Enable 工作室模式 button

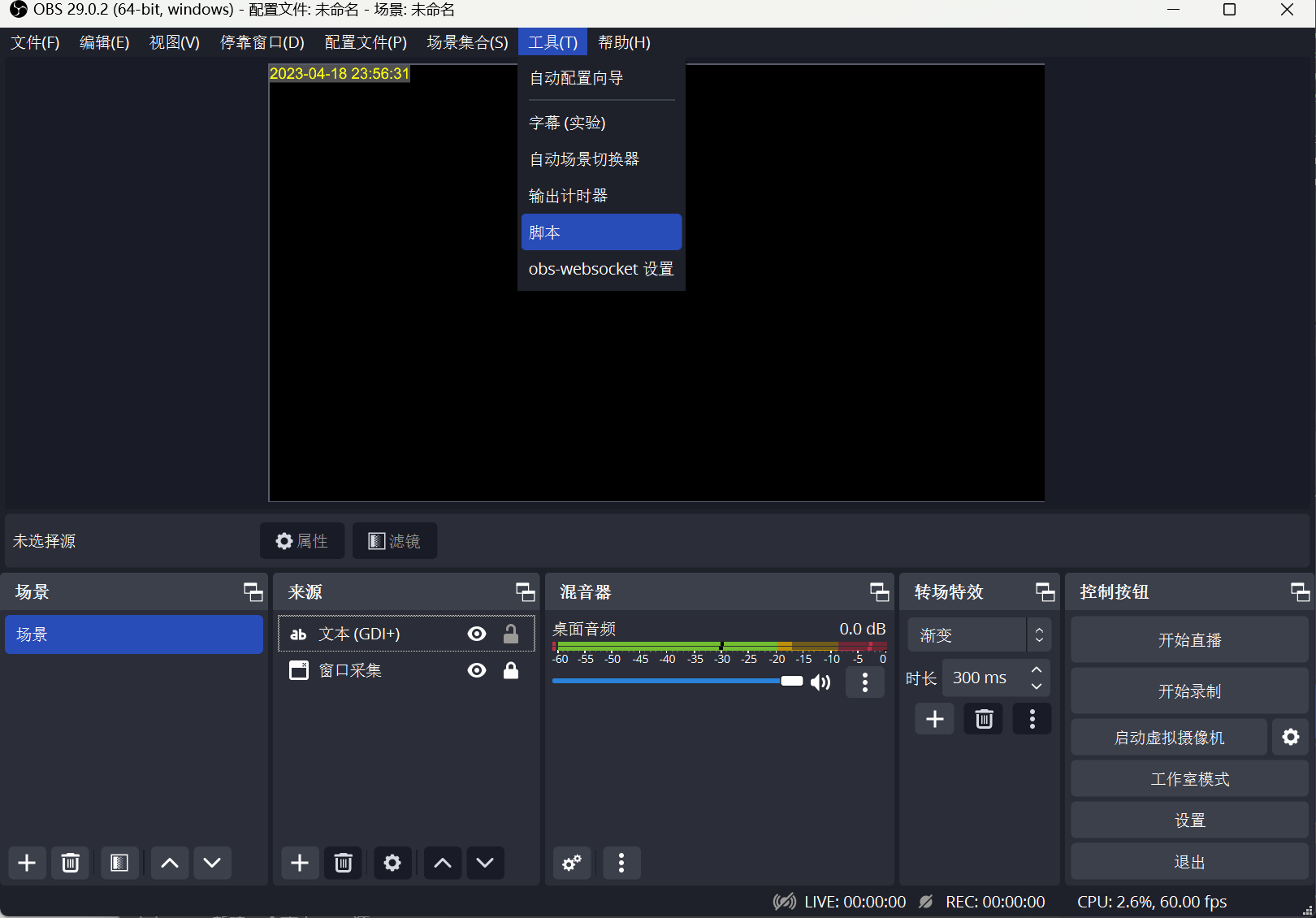point(1189,779)
